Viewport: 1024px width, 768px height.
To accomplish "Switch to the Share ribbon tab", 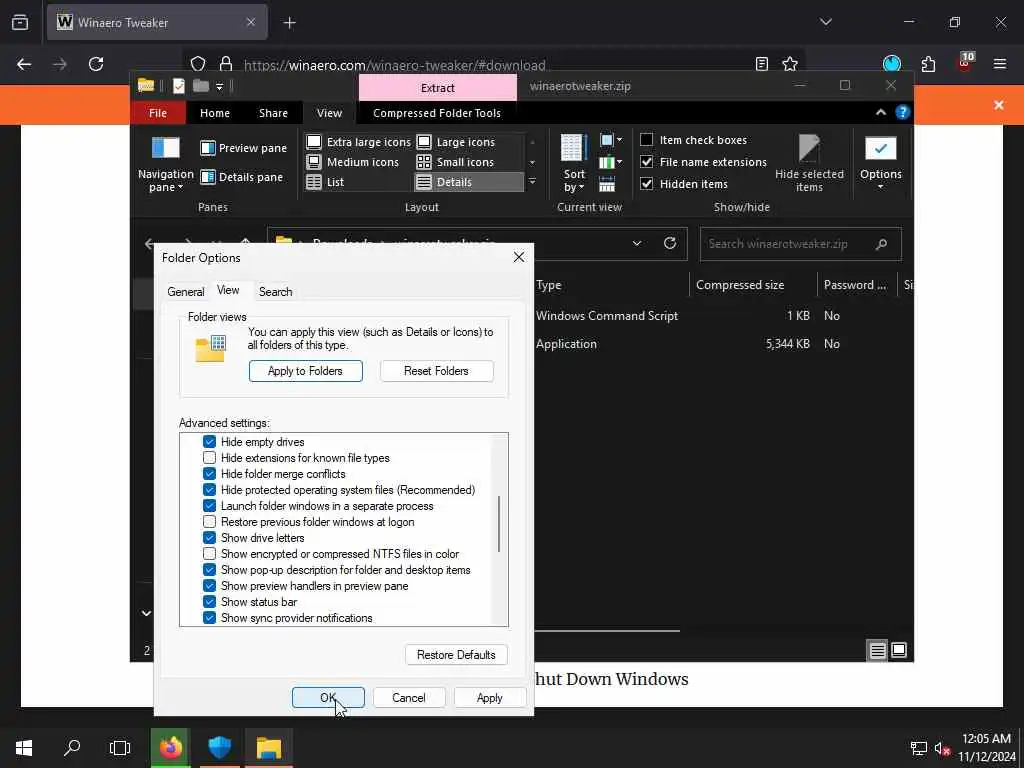I will pyautogui.click(x=273, y=113).
